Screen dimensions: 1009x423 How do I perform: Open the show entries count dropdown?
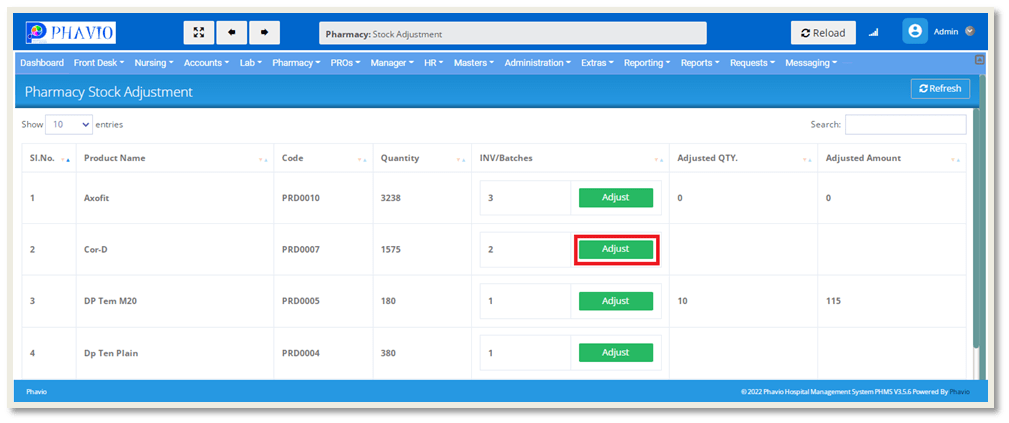click(69, 125)
